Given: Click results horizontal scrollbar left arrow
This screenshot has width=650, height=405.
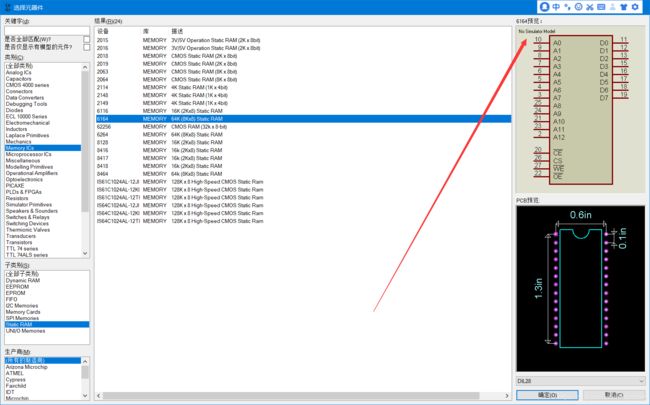Looking at the screenshot, I should 99,396.
